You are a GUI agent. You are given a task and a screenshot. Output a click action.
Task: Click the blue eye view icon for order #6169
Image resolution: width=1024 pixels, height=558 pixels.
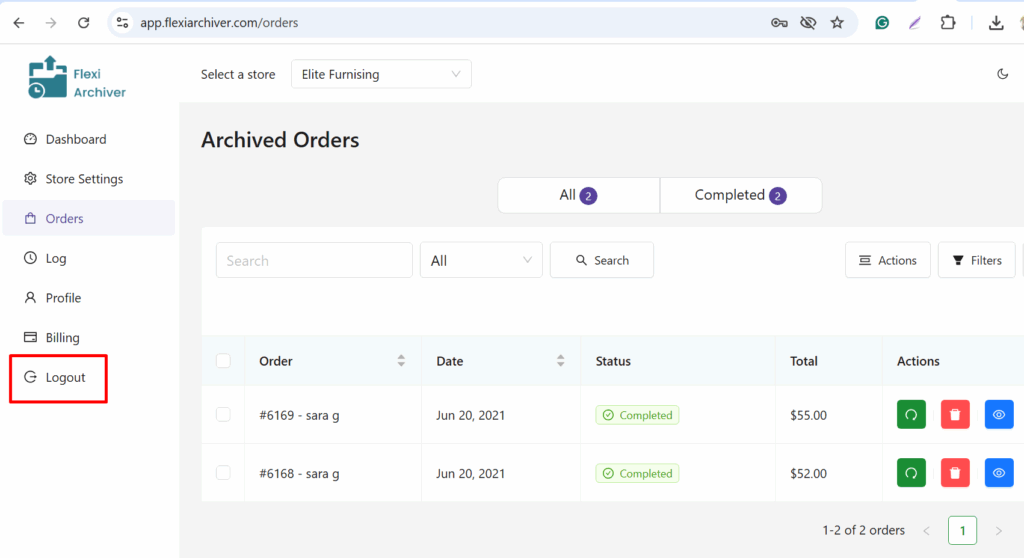[x=999, y=415]
